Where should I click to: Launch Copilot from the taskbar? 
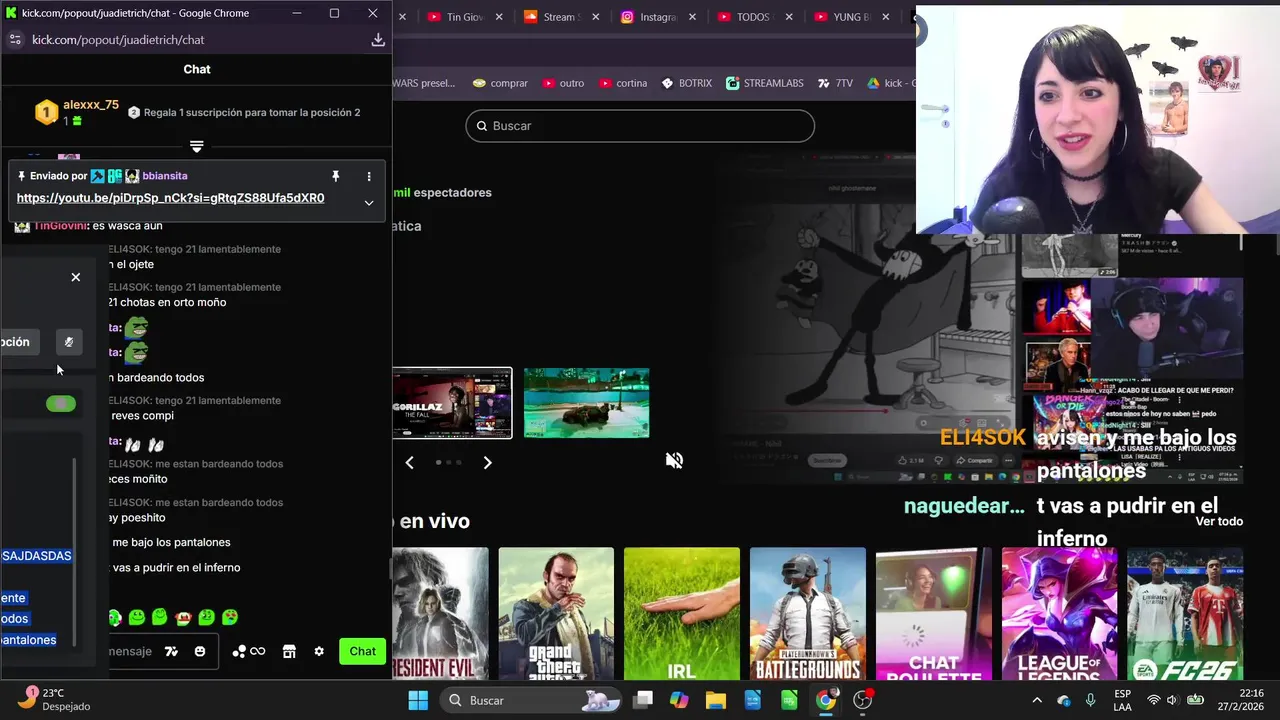pos(679,700)
